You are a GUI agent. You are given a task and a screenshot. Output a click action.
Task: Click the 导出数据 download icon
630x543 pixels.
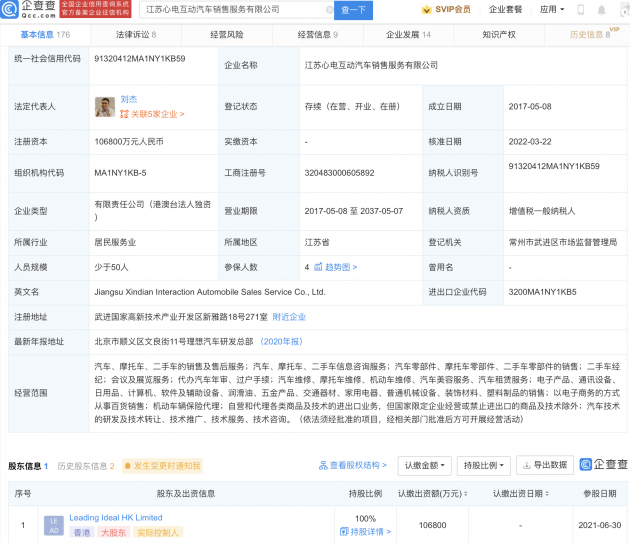pos(526,465)
